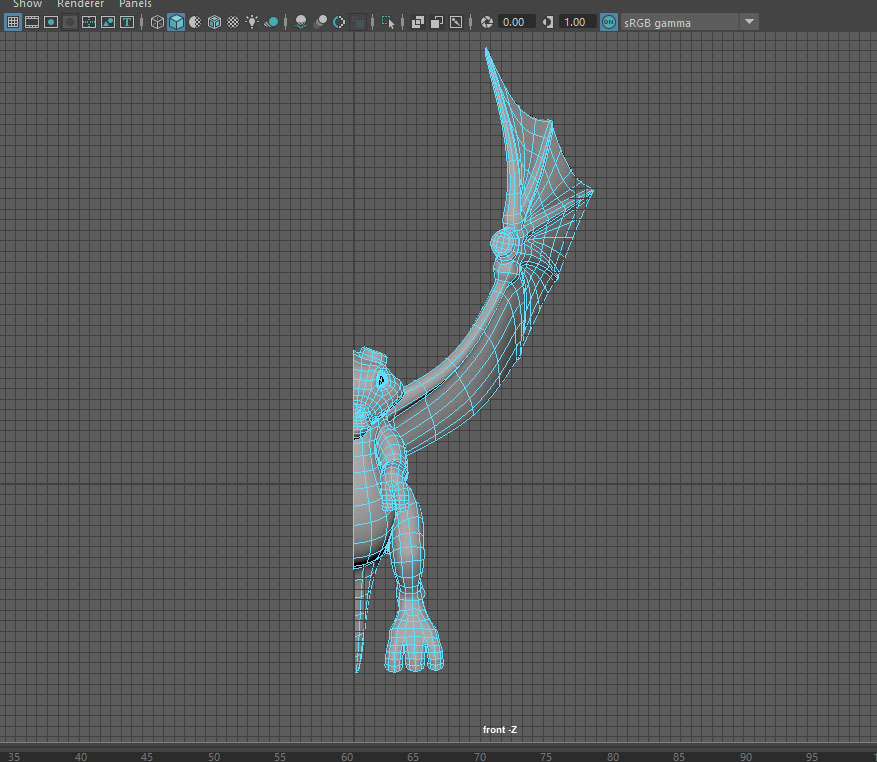Turn on use all lights bulb icon
877x762 pixels.
click(252, 22)
